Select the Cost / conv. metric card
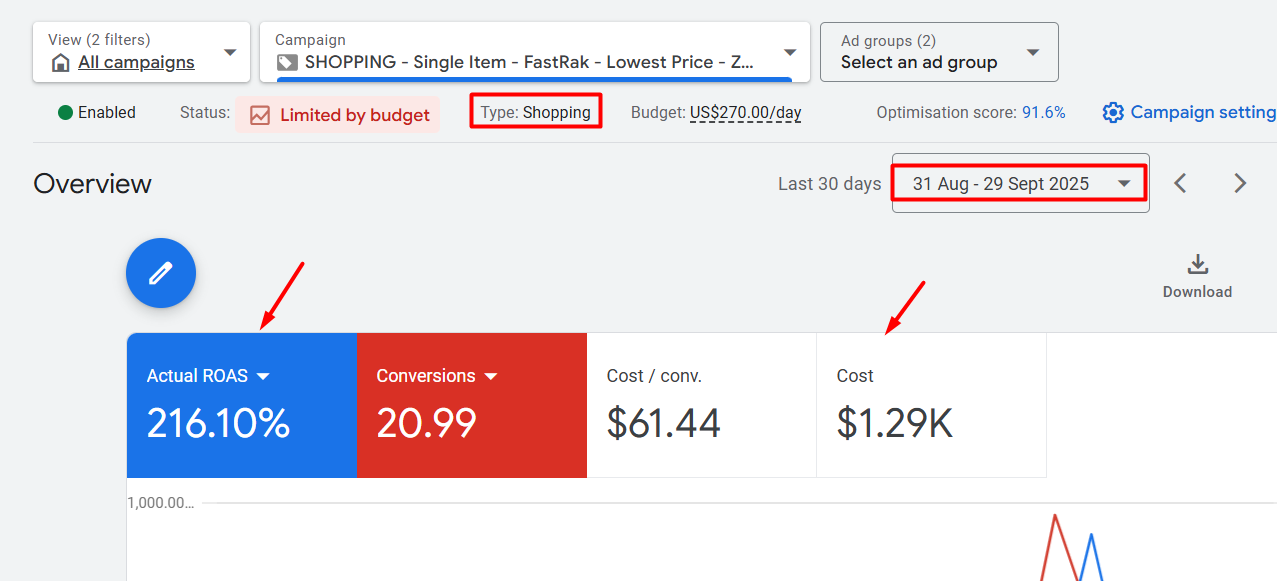The image size is (1277, 581). point(701,405)
